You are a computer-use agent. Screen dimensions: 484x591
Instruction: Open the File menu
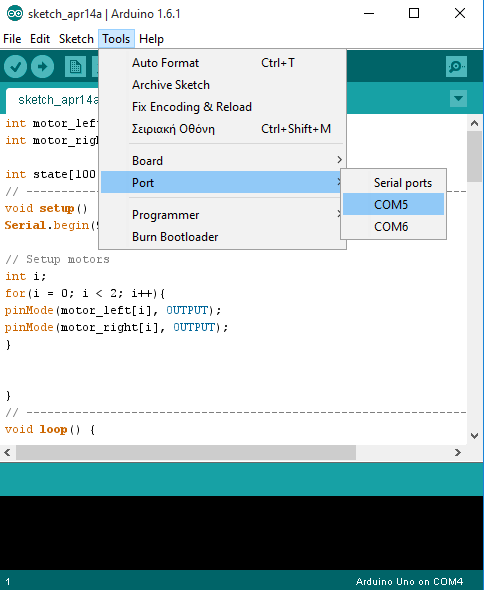pos(12,39)
